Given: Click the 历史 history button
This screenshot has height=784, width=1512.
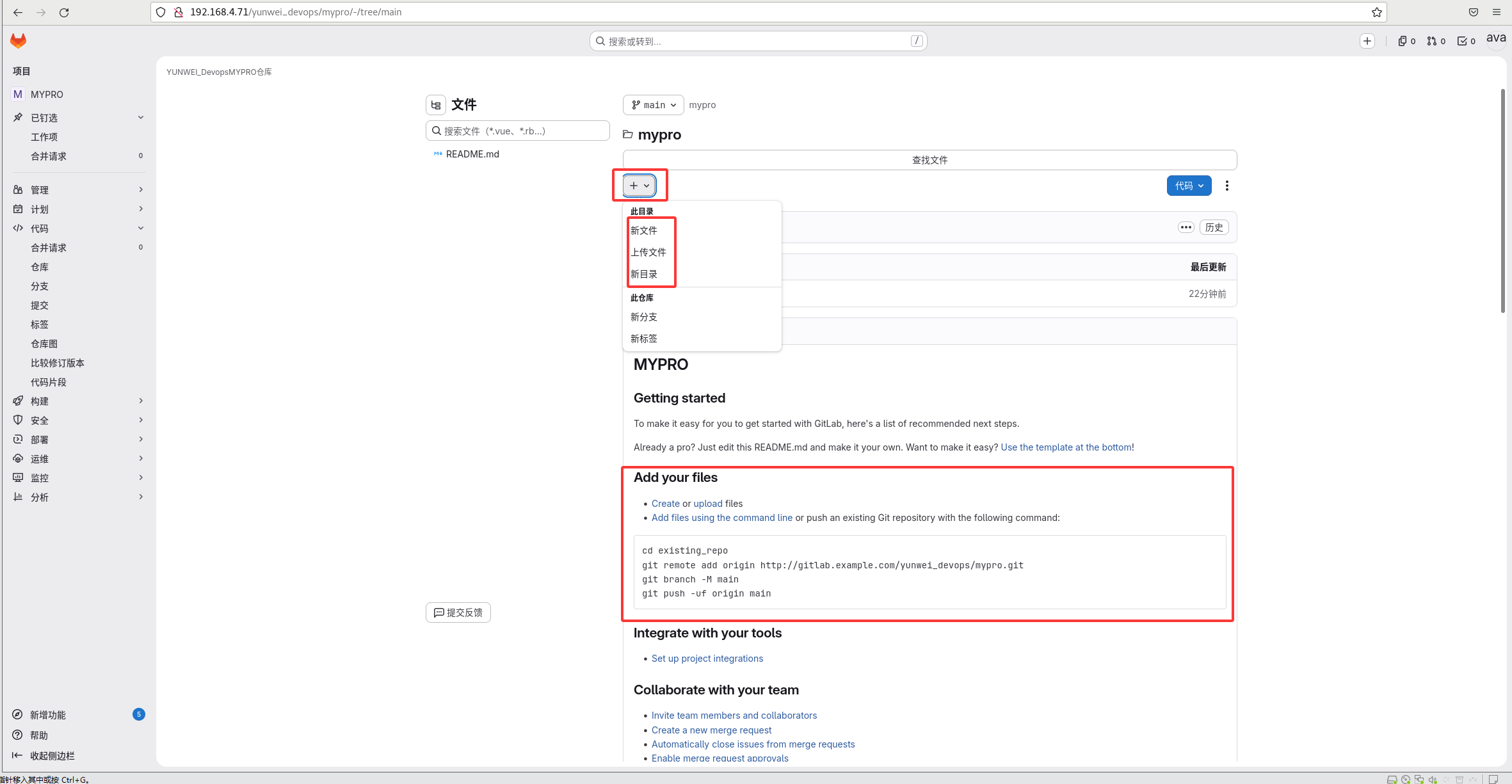Looking at the screenshot, I should [x=1214, y=227].
